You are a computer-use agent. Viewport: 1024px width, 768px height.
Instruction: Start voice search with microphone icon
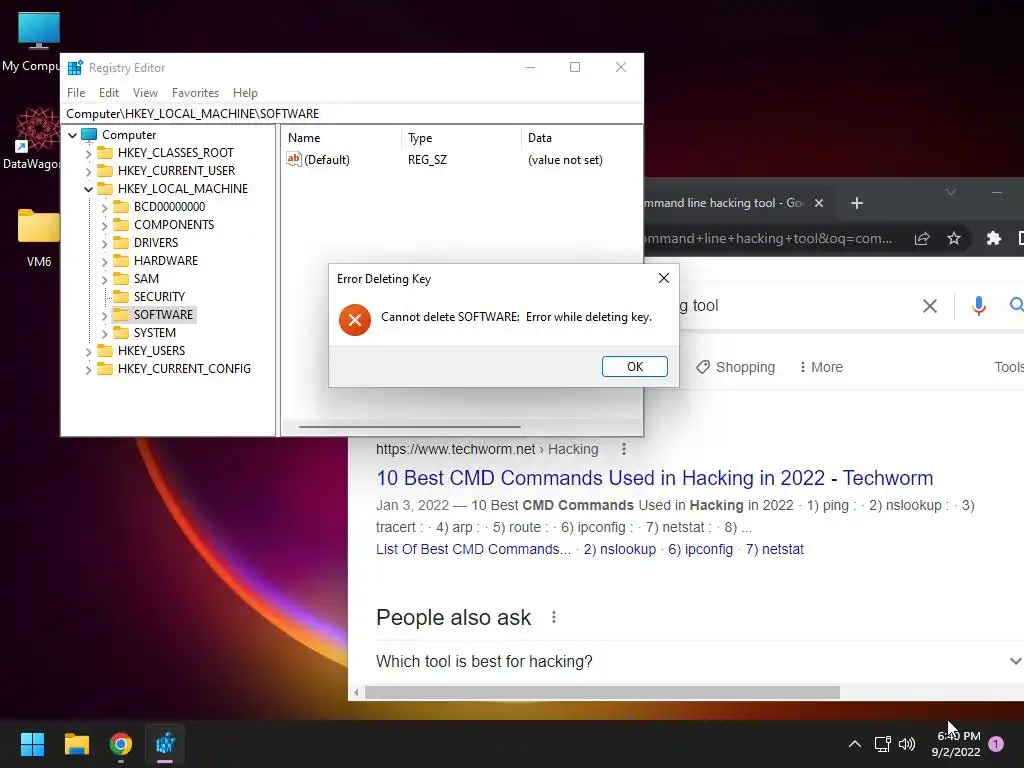[x=978, y=306]
